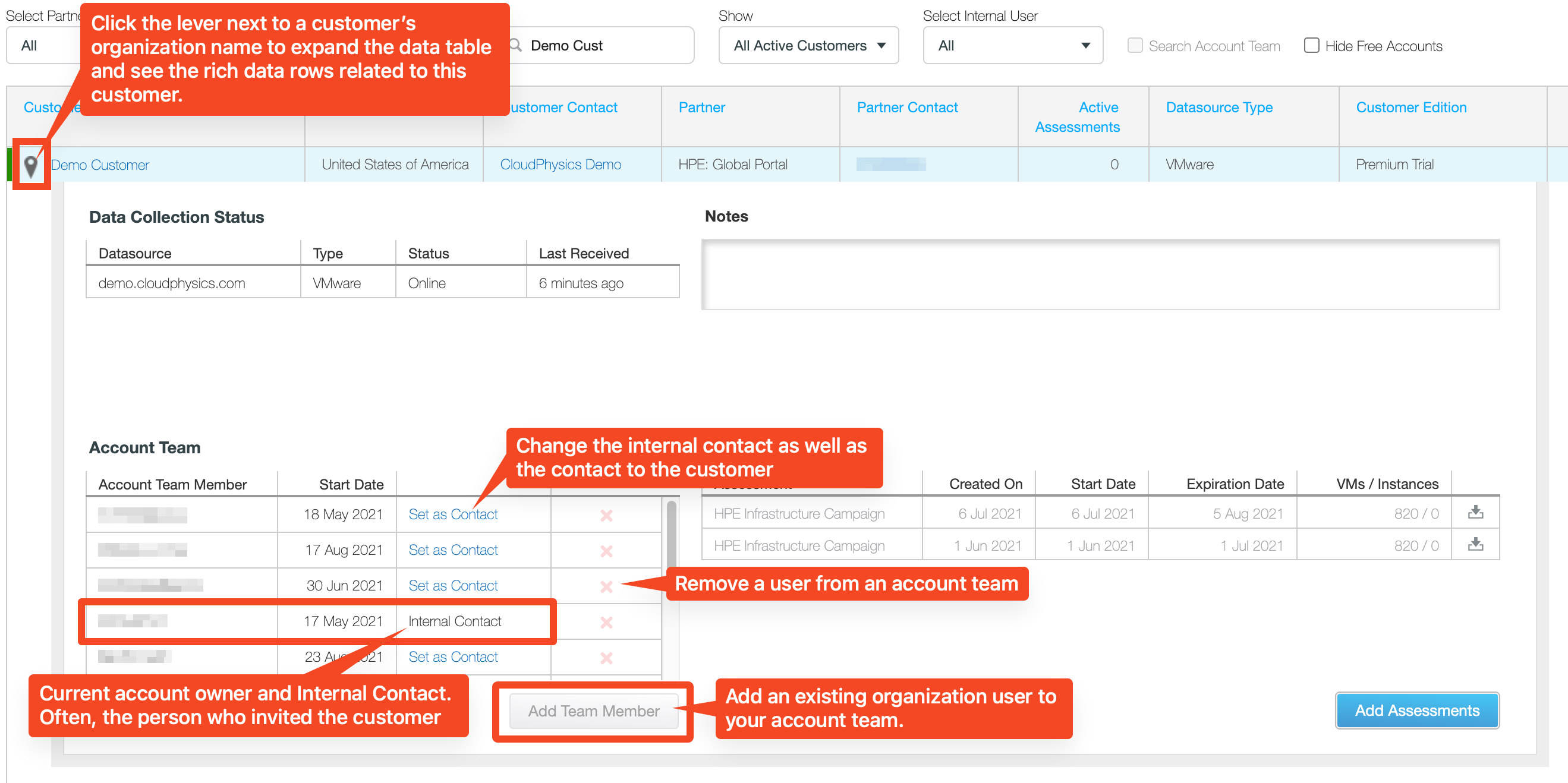Remove the 17 May 2021 Internal Contact member

tap(606, 622)
